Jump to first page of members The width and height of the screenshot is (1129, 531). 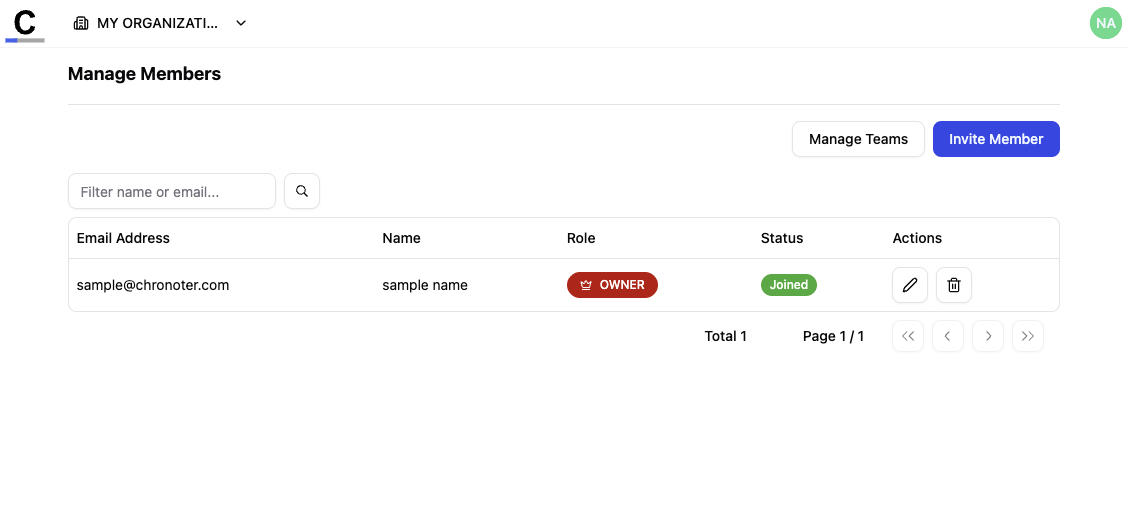[907, 336]
